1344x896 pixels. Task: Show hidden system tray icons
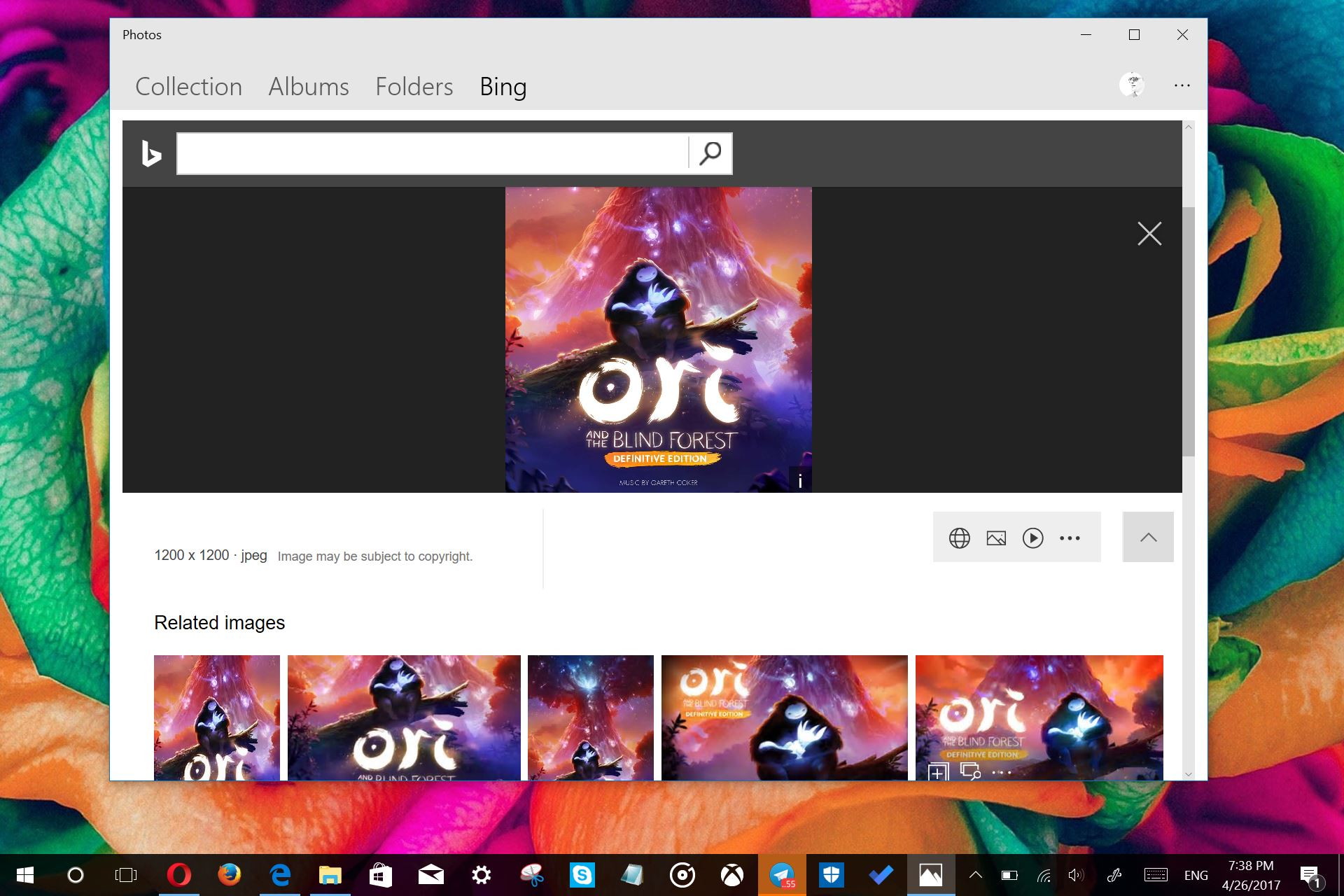pos(975,875)
